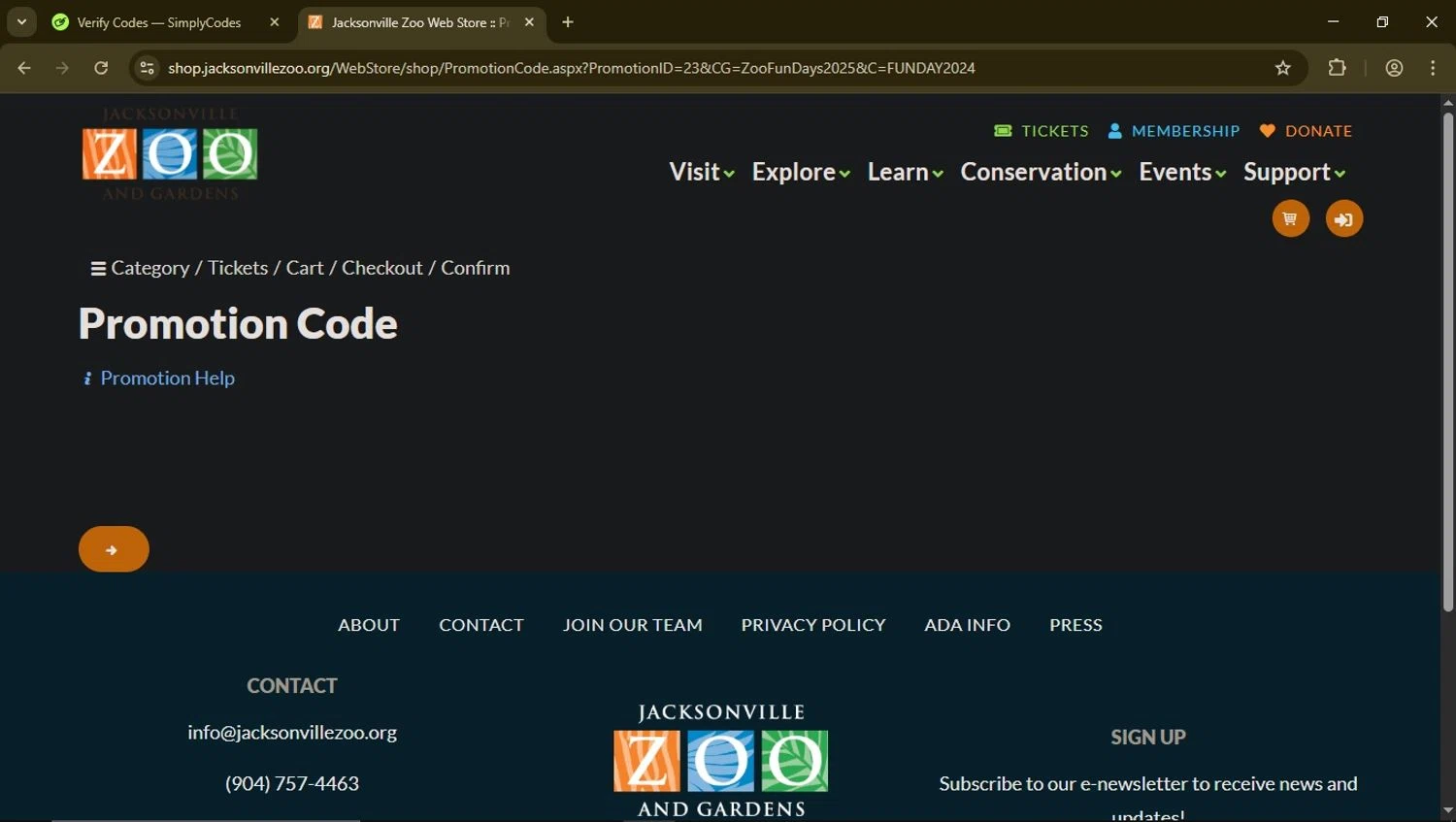
Task: Open the JOIN OUR TEAM footer link
Action: [x=633, y=625]
